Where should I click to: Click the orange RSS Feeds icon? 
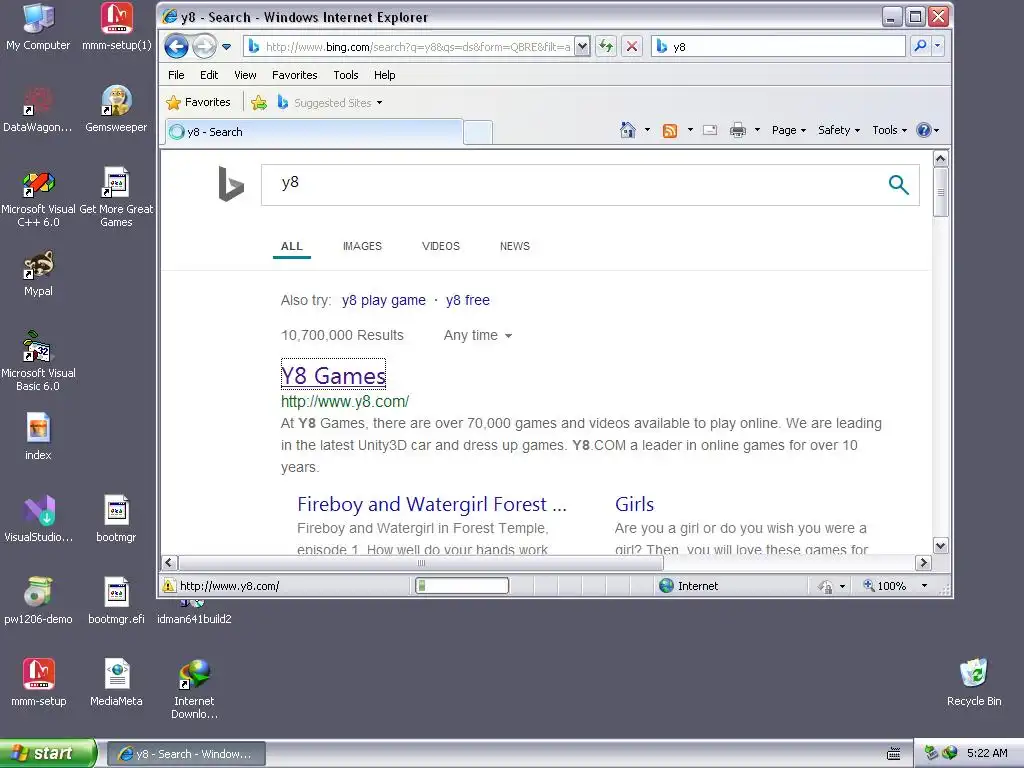pyautogui.click(x=669, y=131)
